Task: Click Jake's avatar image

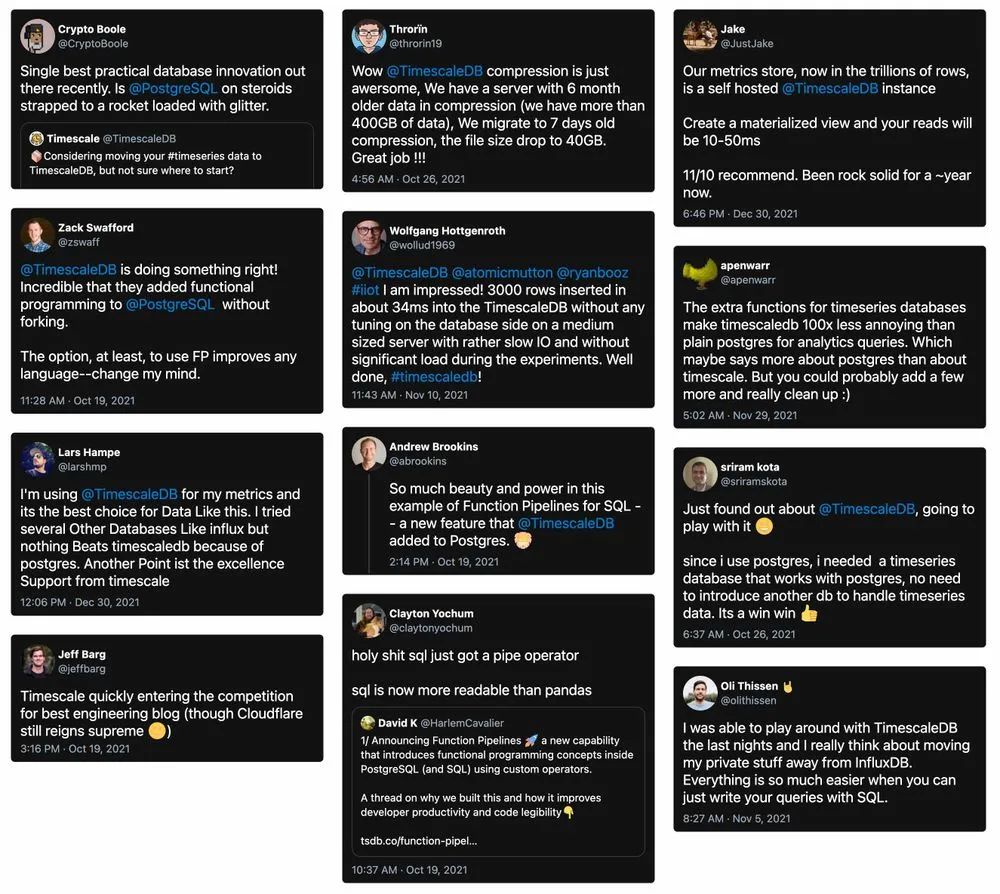Action: (x=700, y=36)
